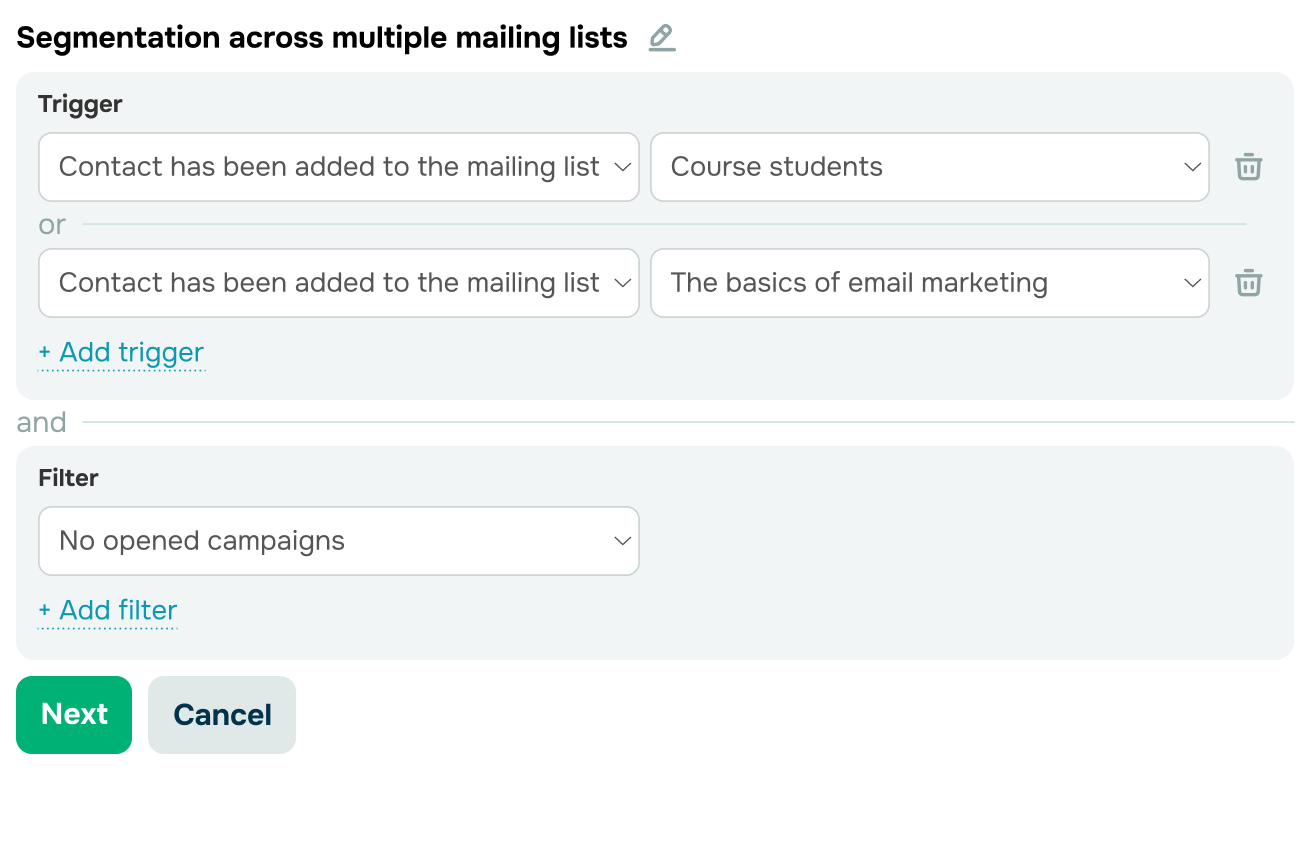Click chevron of the first trigger type selector
This screenshot has height=848, width=1305.
pyautogui.click(x=622, y=167)
